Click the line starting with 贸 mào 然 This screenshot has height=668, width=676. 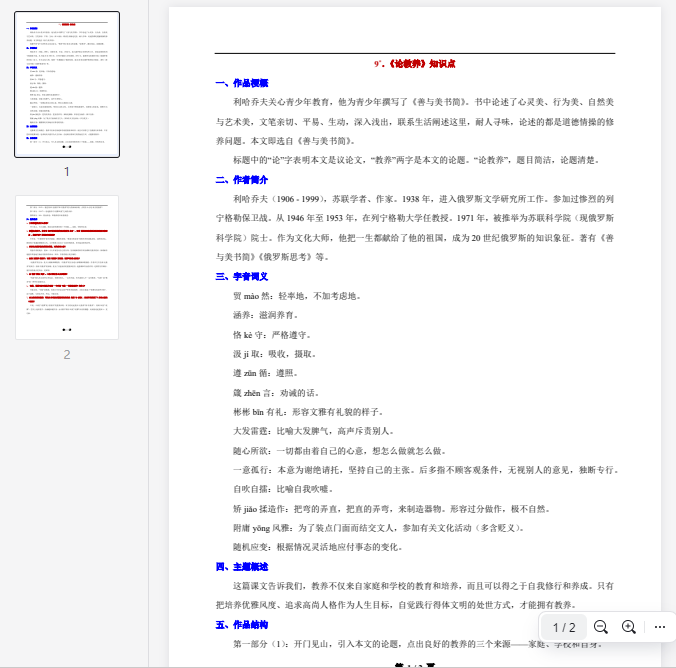pos(289,296)
